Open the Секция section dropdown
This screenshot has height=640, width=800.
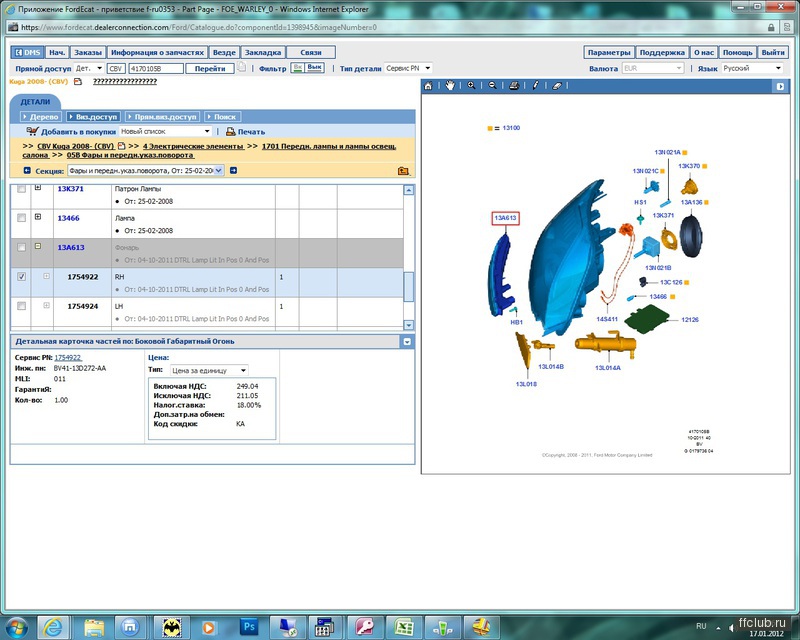145,170
